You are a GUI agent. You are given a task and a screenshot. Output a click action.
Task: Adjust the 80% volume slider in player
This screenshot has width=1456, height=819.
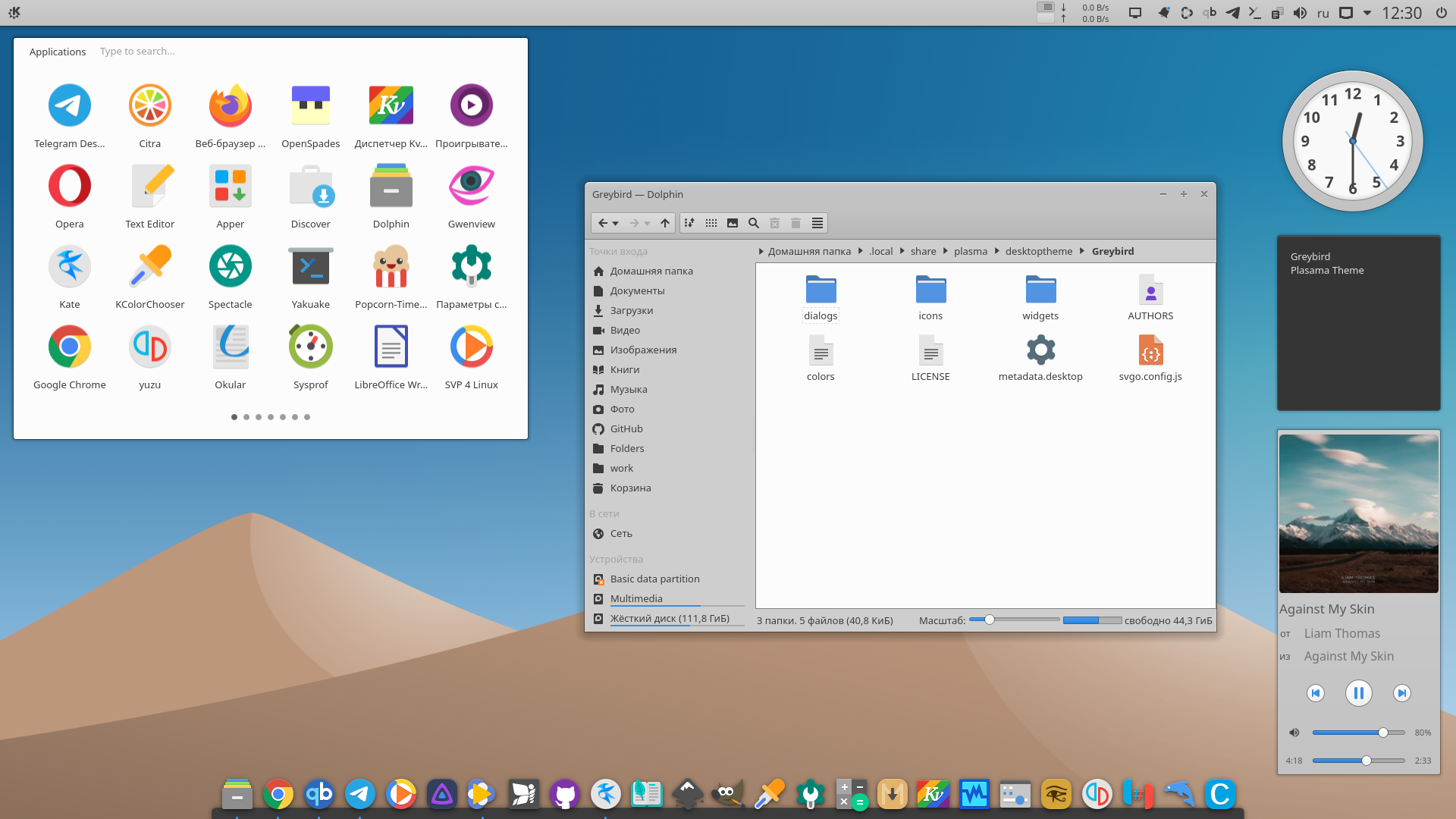click(x=1359, y=733)
